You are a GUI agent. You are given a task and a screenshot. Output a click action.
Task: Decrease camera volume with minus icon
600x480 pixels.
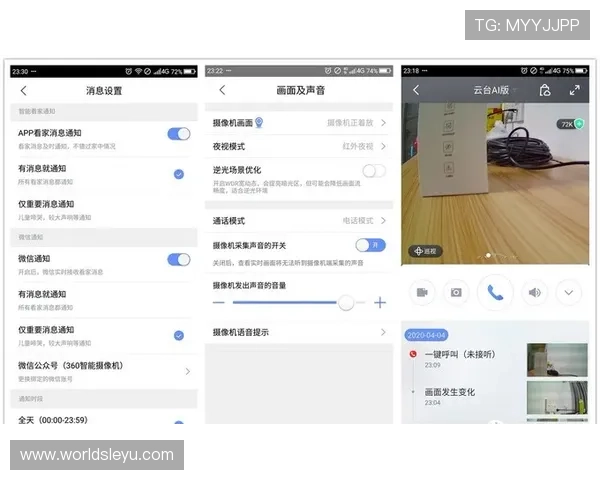tap(218, 302)
